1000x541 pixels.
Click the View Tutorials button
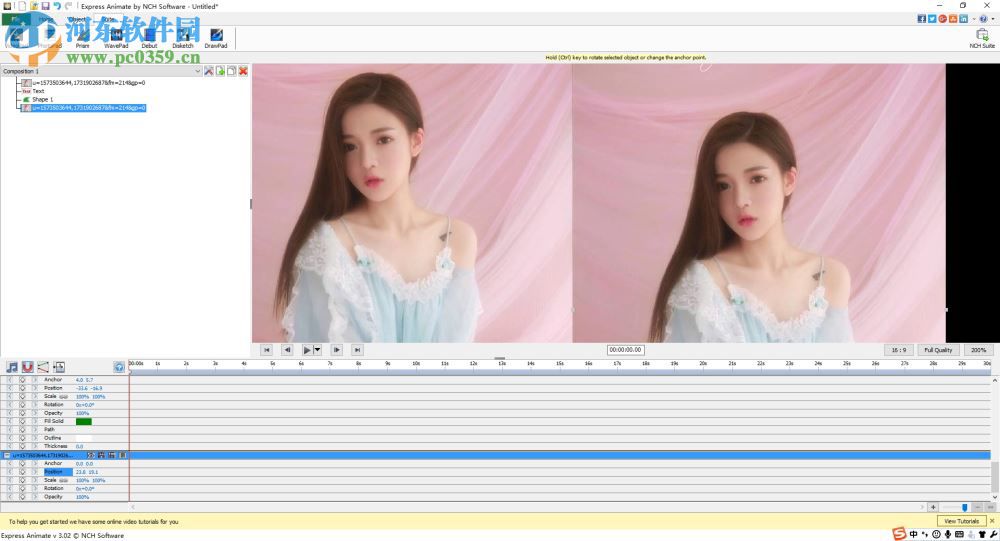click(x=961, y=521)
